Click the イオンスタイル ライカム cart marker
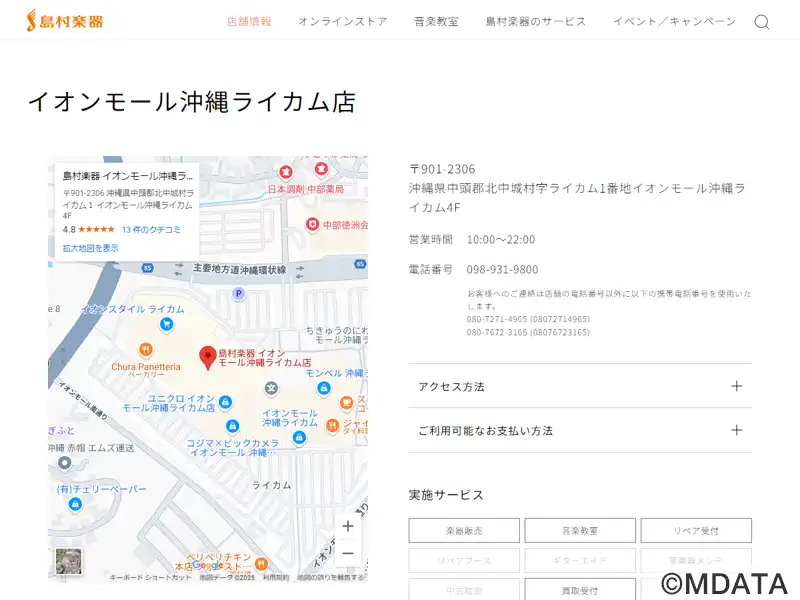Viewport: 800px width, 600px height. (166, 324)
